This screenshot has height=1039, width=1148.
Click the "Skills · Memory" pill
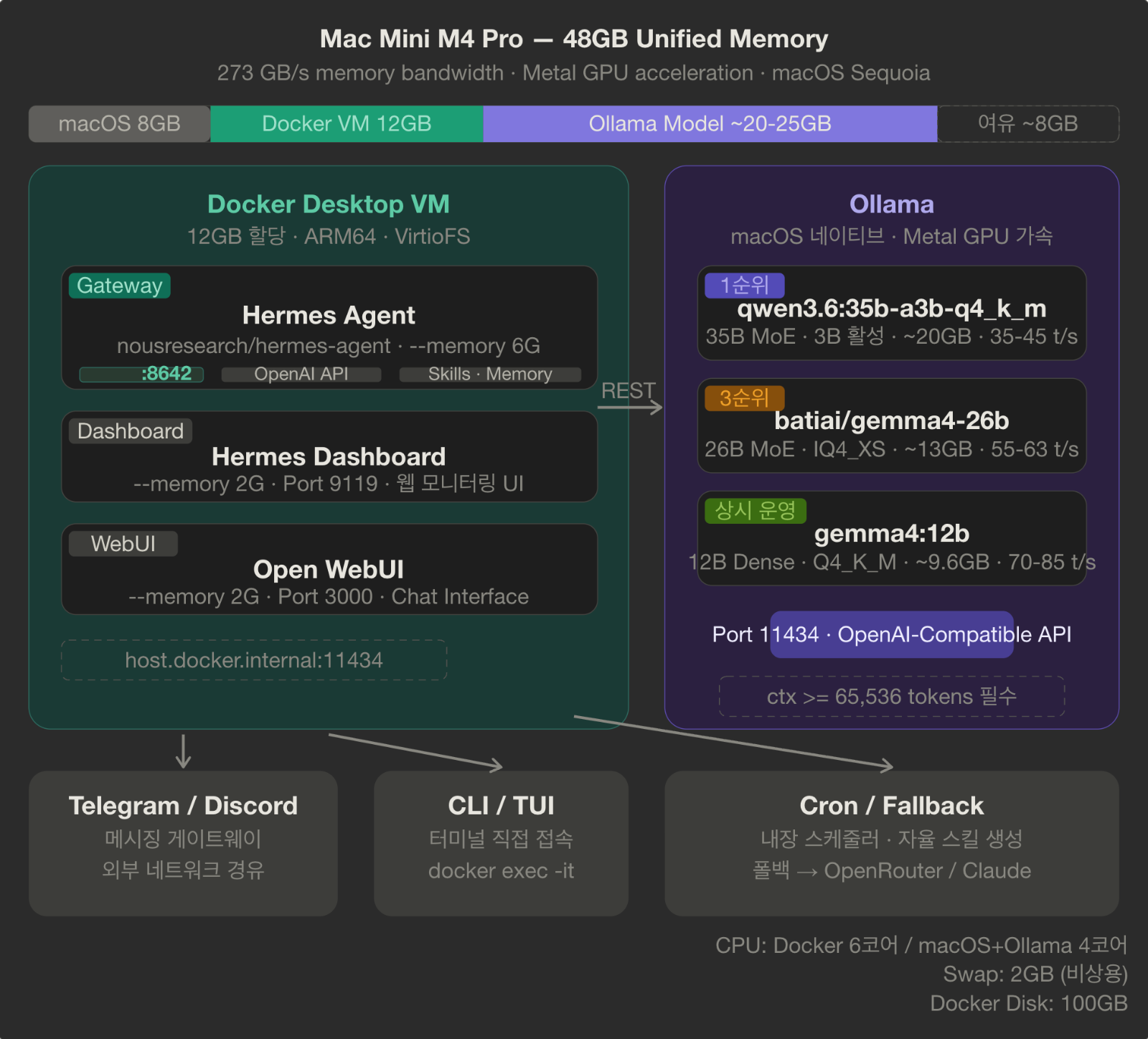[490, 374]
